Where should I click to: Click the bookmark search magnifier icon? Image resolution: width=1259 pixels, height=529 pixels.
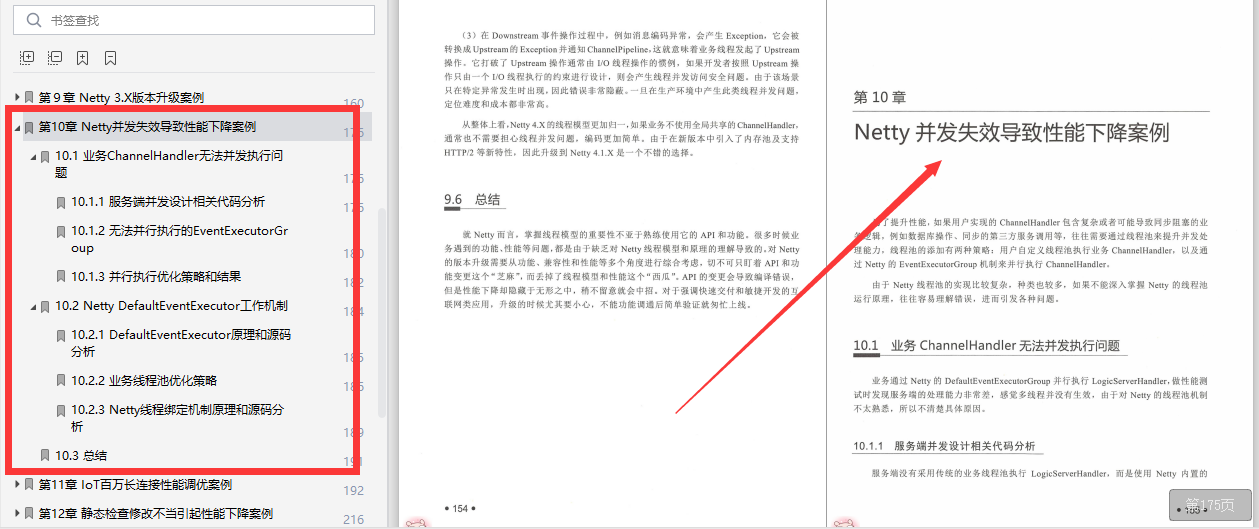34,20
